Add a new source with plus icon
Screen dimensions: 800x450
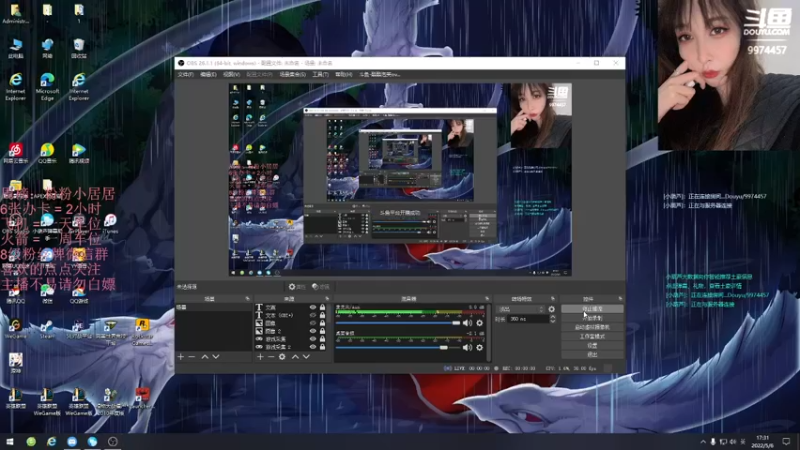tap(260, 357)
